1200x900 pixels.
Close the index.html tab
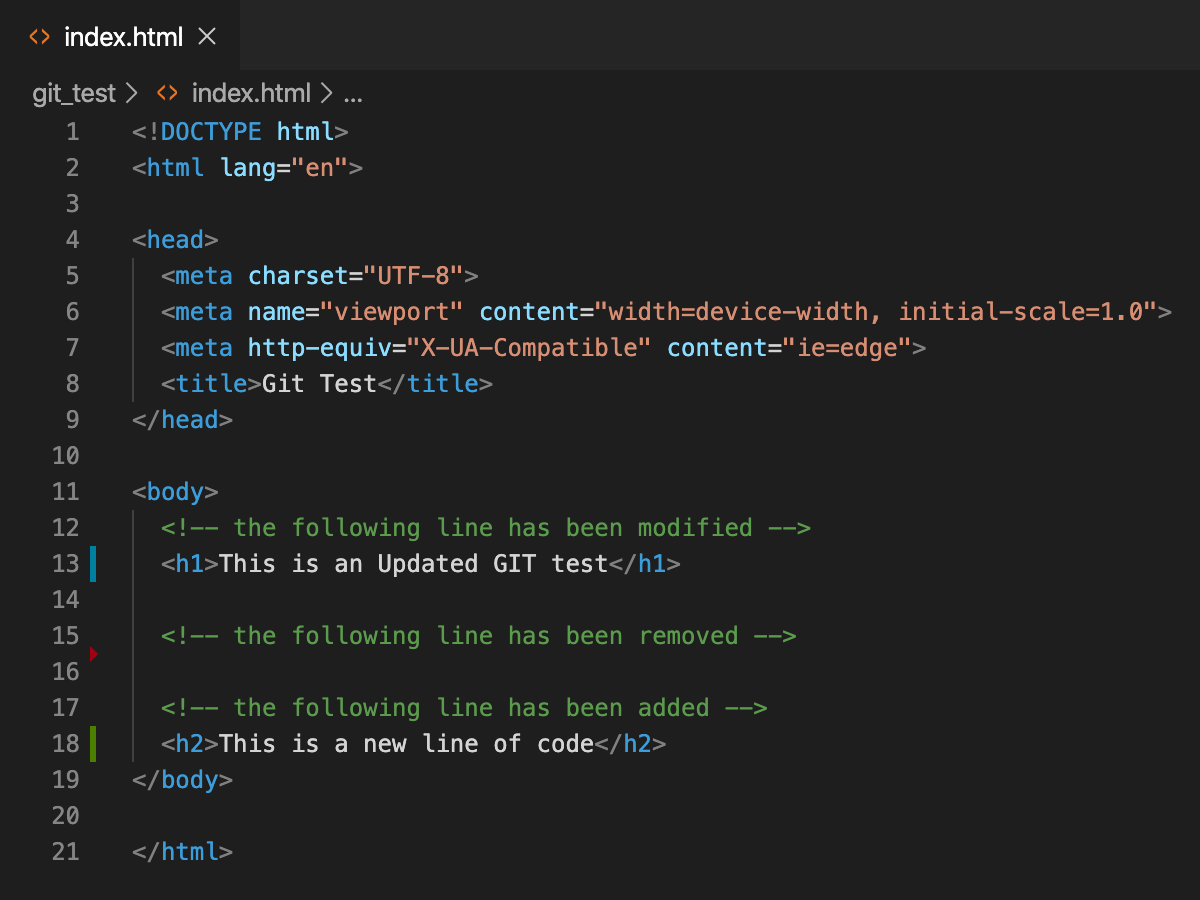coord(207,36)
